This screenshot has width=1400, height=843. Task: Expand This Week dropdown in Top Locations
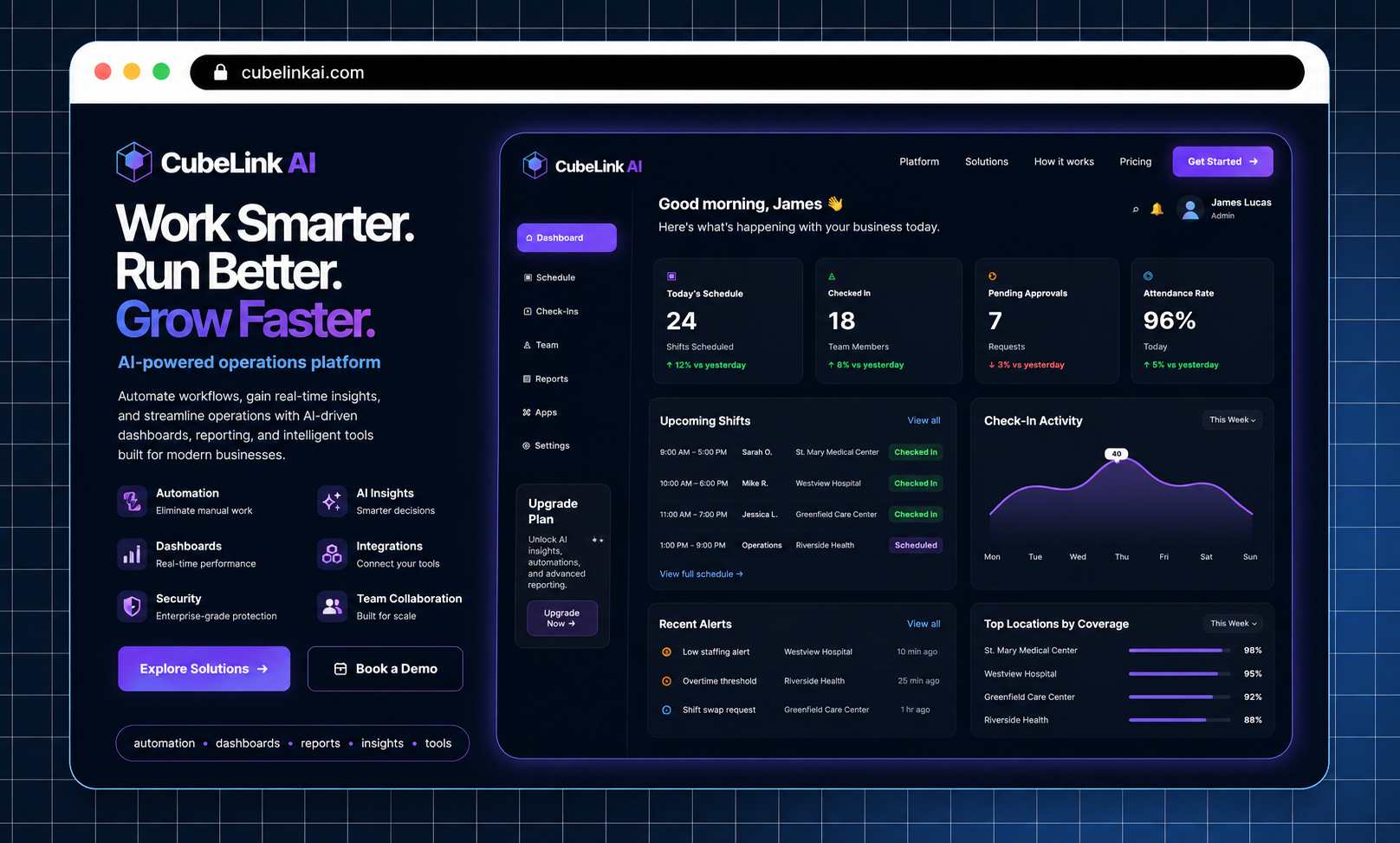(x=1233, y=623)
